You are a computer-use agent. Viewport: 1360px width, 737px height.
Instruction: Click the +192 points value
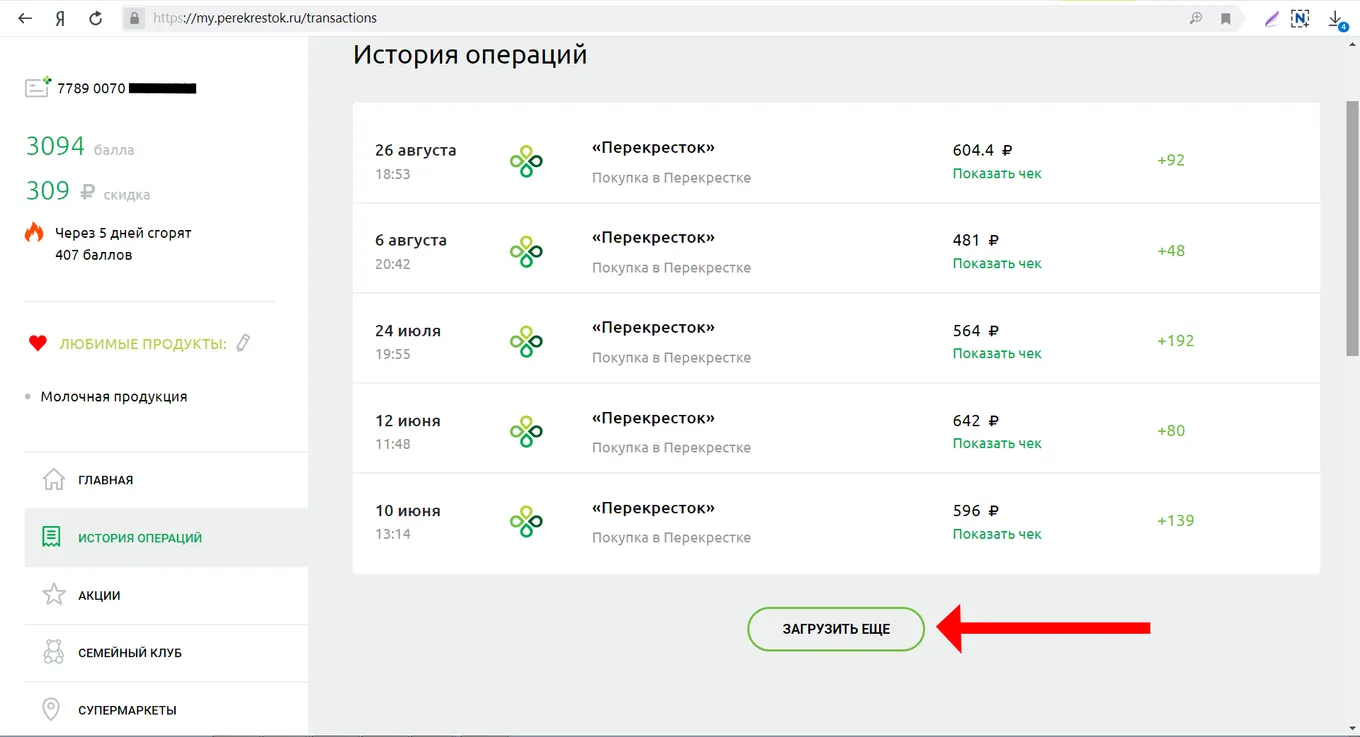1176,340
